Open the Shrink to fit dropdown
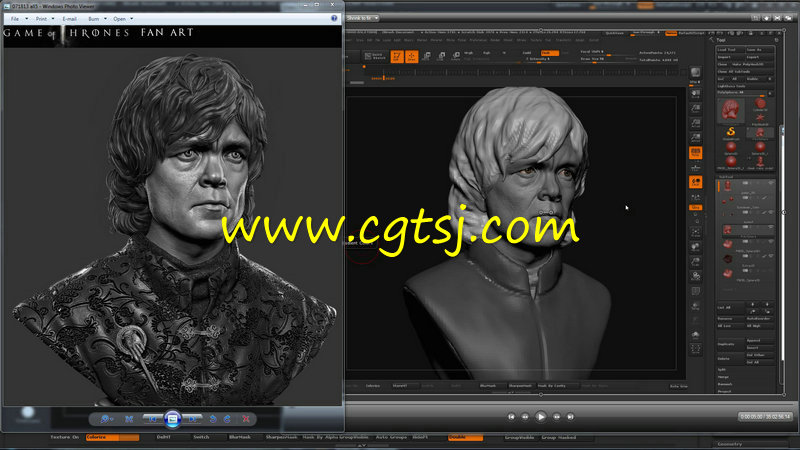This screenshot has height=450, width=800. 362,18
